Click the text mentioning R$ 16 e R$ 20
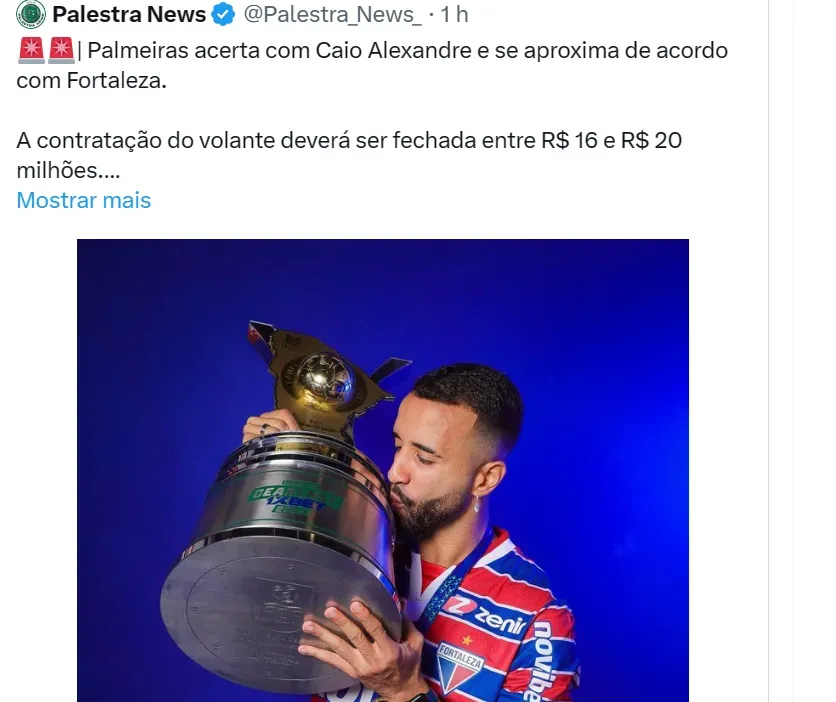The image size is (836, 702). 611,141
